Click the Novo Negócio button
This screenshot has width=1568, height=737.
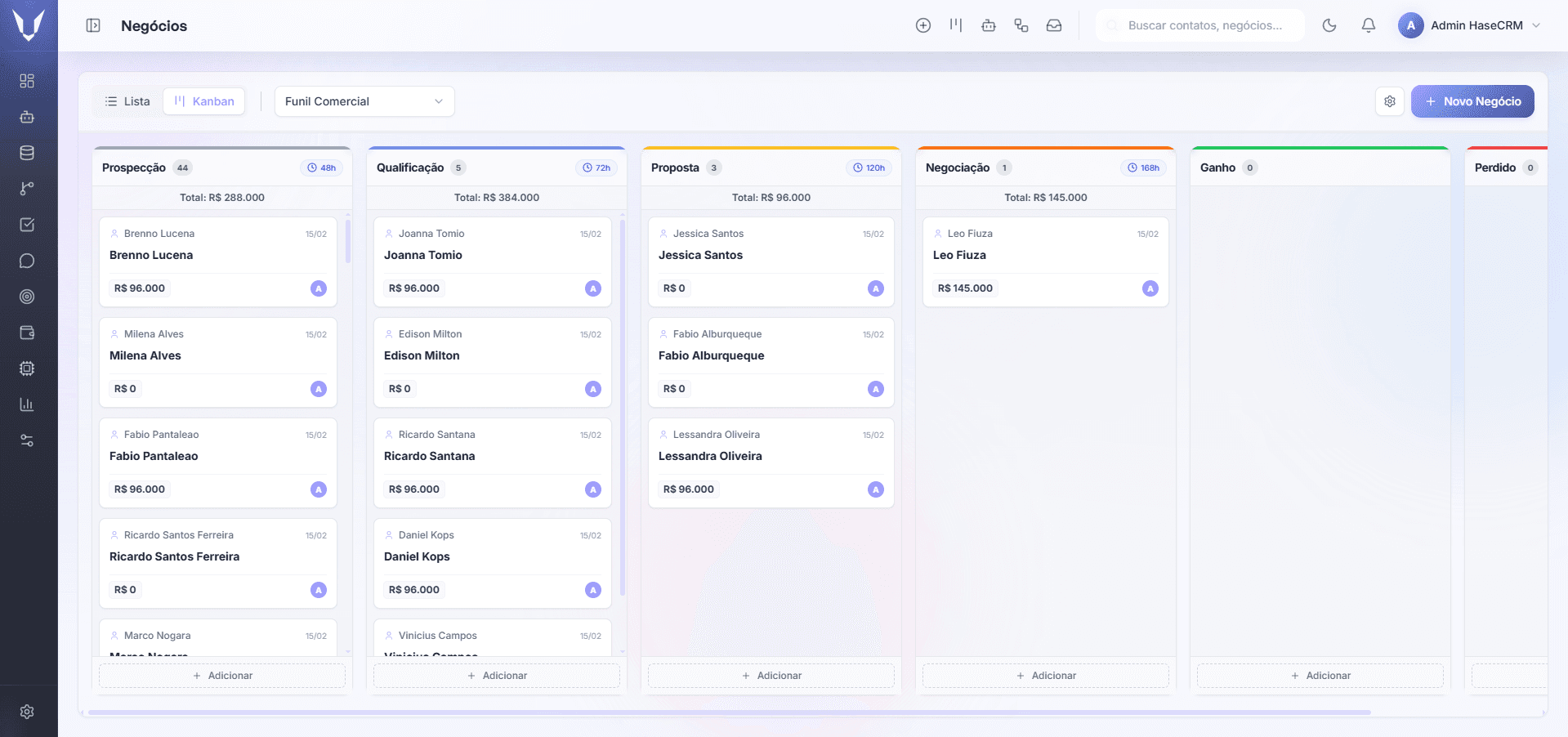(1472, 100)
